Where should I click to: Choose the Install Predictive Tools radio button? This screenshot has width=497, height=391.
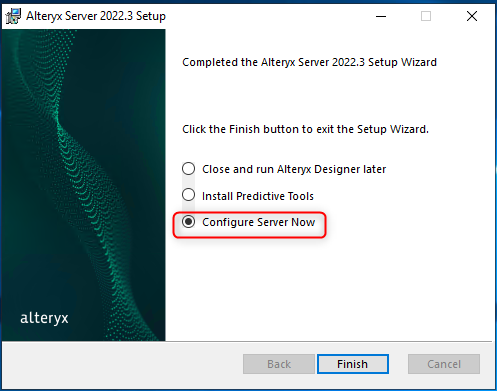[189, 195]
